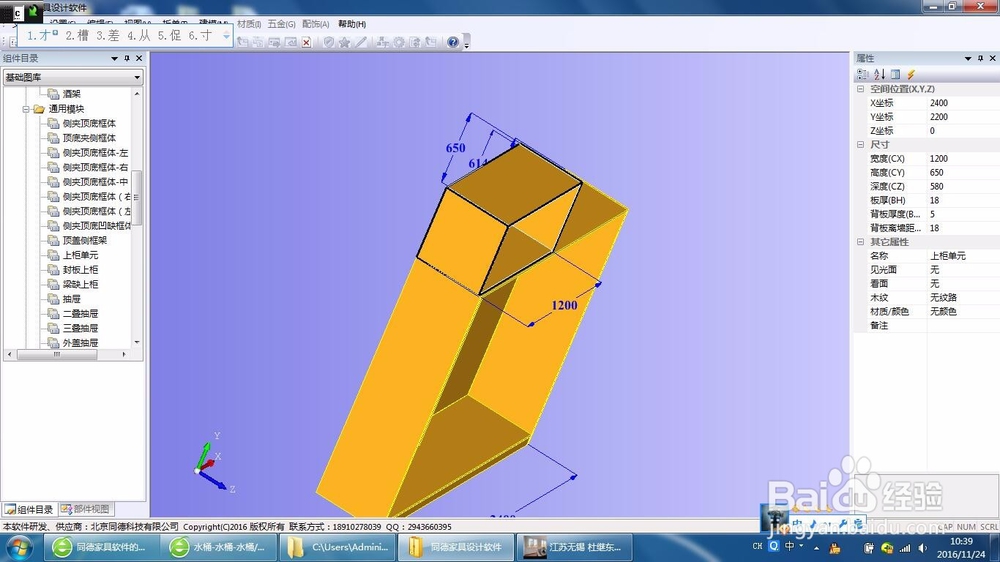Click the 650 dimension label in viewport
Screen dimensions: 1000x562
click(x=455, y=148)
